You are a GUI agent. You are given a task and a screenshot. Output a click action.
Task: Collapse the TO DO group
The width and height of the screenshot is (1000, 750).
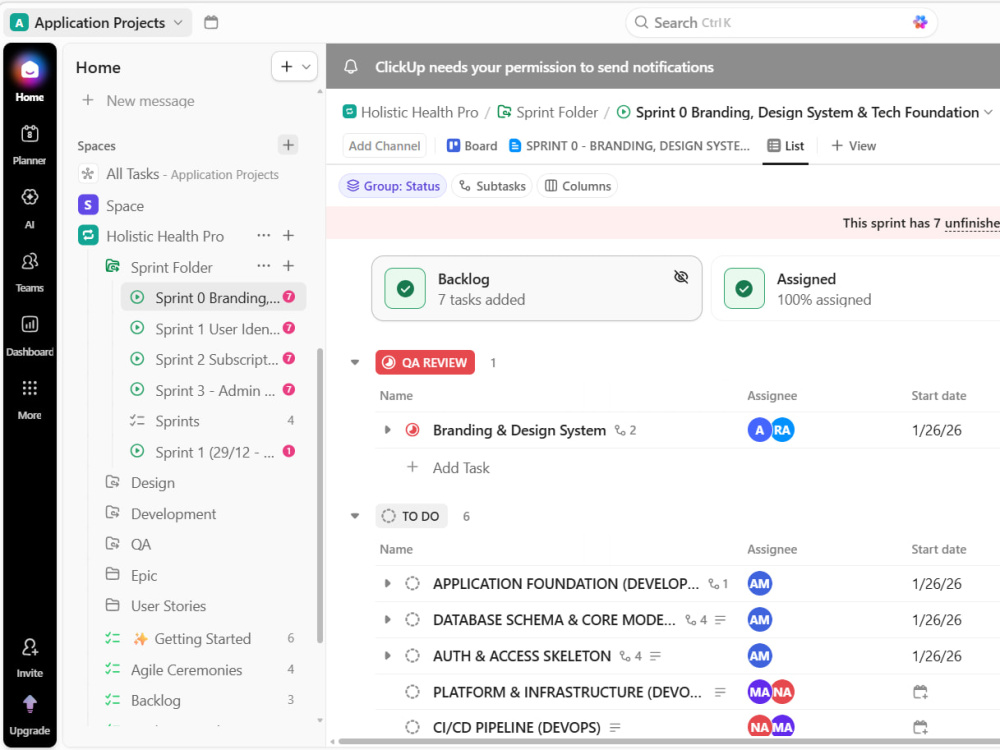coord(355,516)
